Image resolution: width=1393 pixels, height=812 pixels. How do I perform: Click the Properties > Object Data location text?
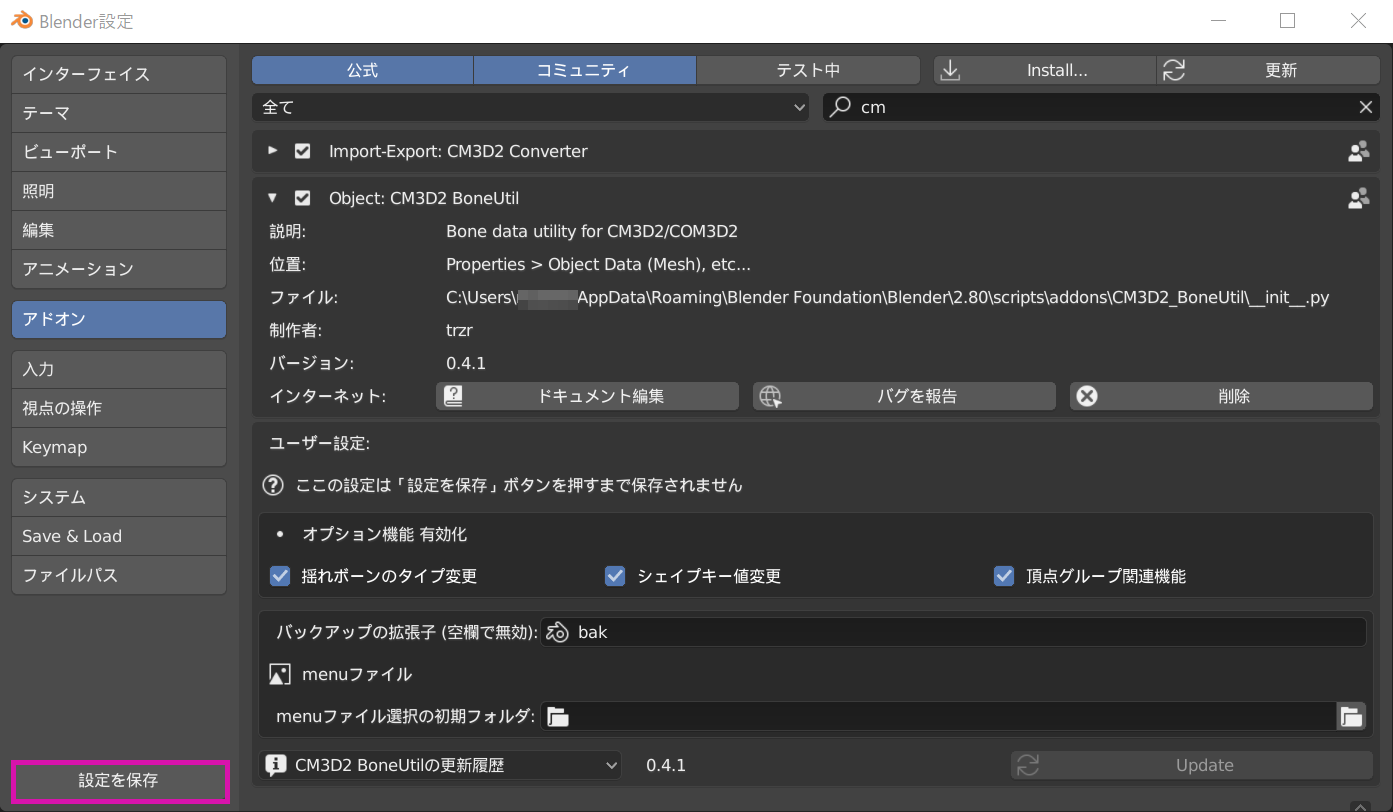[x=598, y=264]
